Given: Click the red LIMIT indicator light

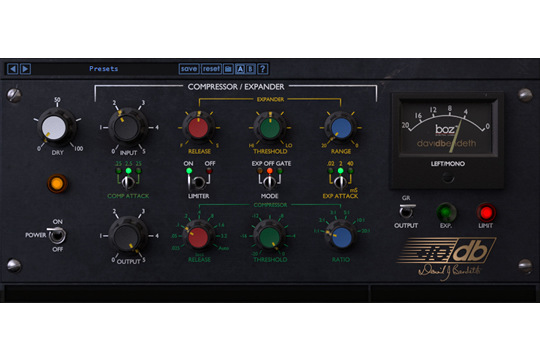Looking at the screenshot, I should 486,213.
